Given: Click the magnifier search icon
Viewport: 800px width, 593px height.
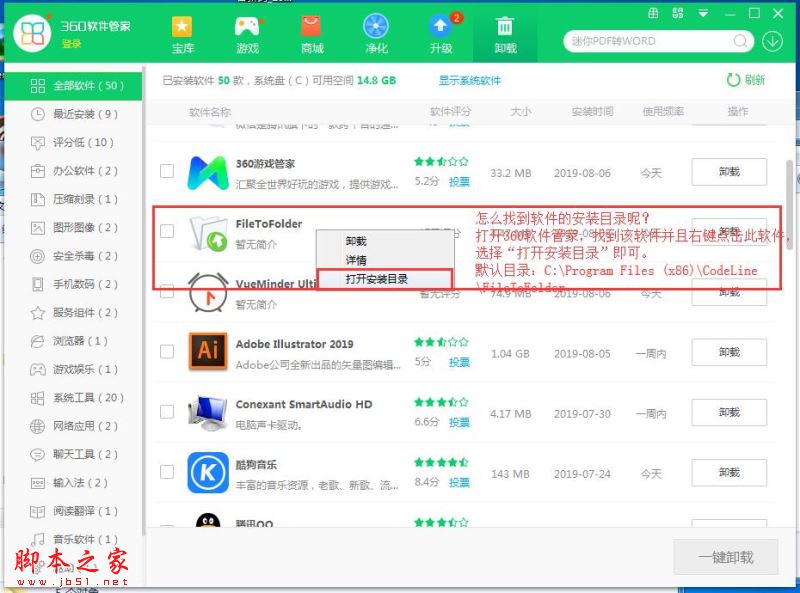Looking at the screenshot, I should pos(740,41).
